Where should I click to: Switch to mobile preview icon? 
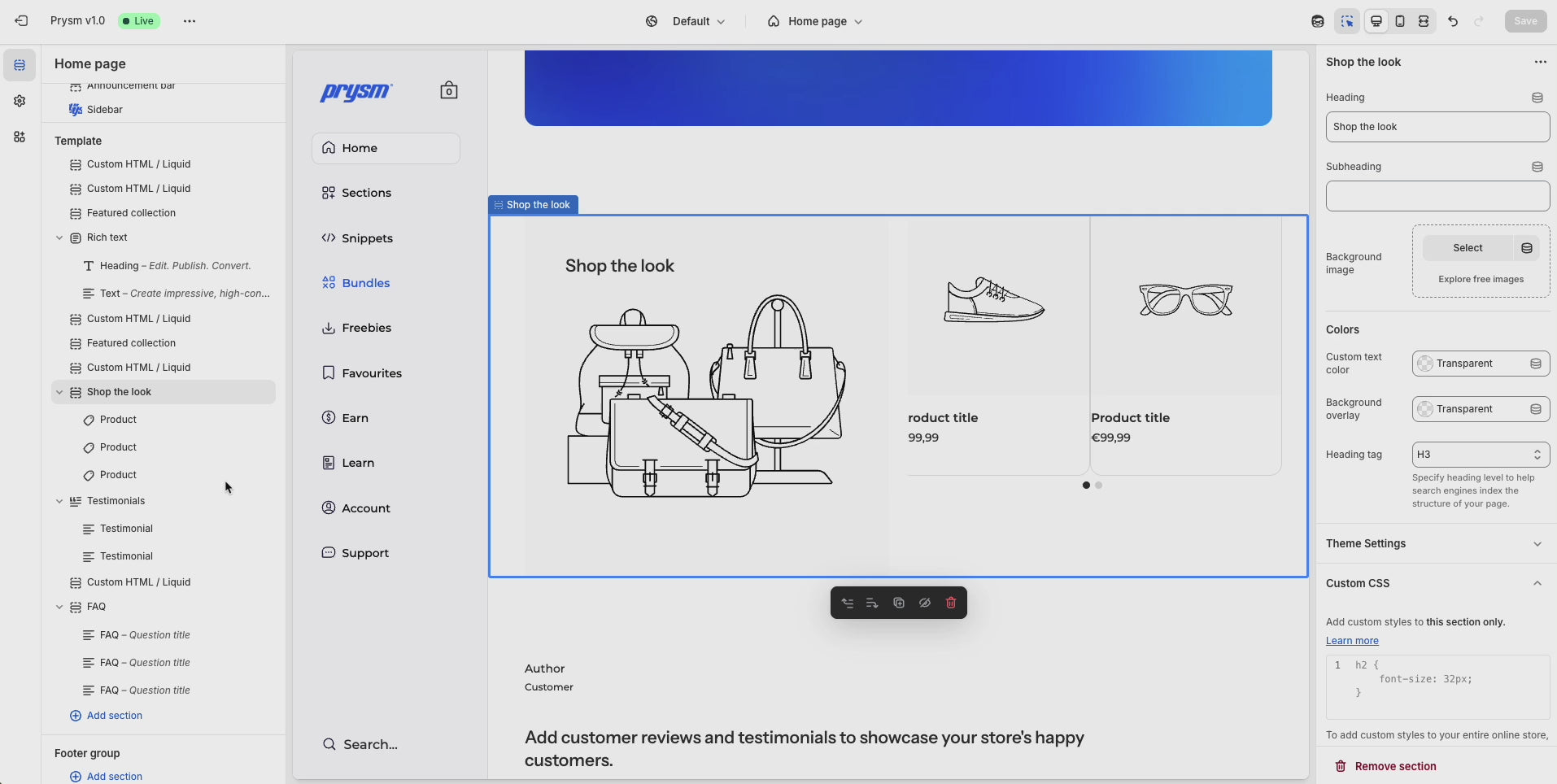click(x=1400, y=21)
